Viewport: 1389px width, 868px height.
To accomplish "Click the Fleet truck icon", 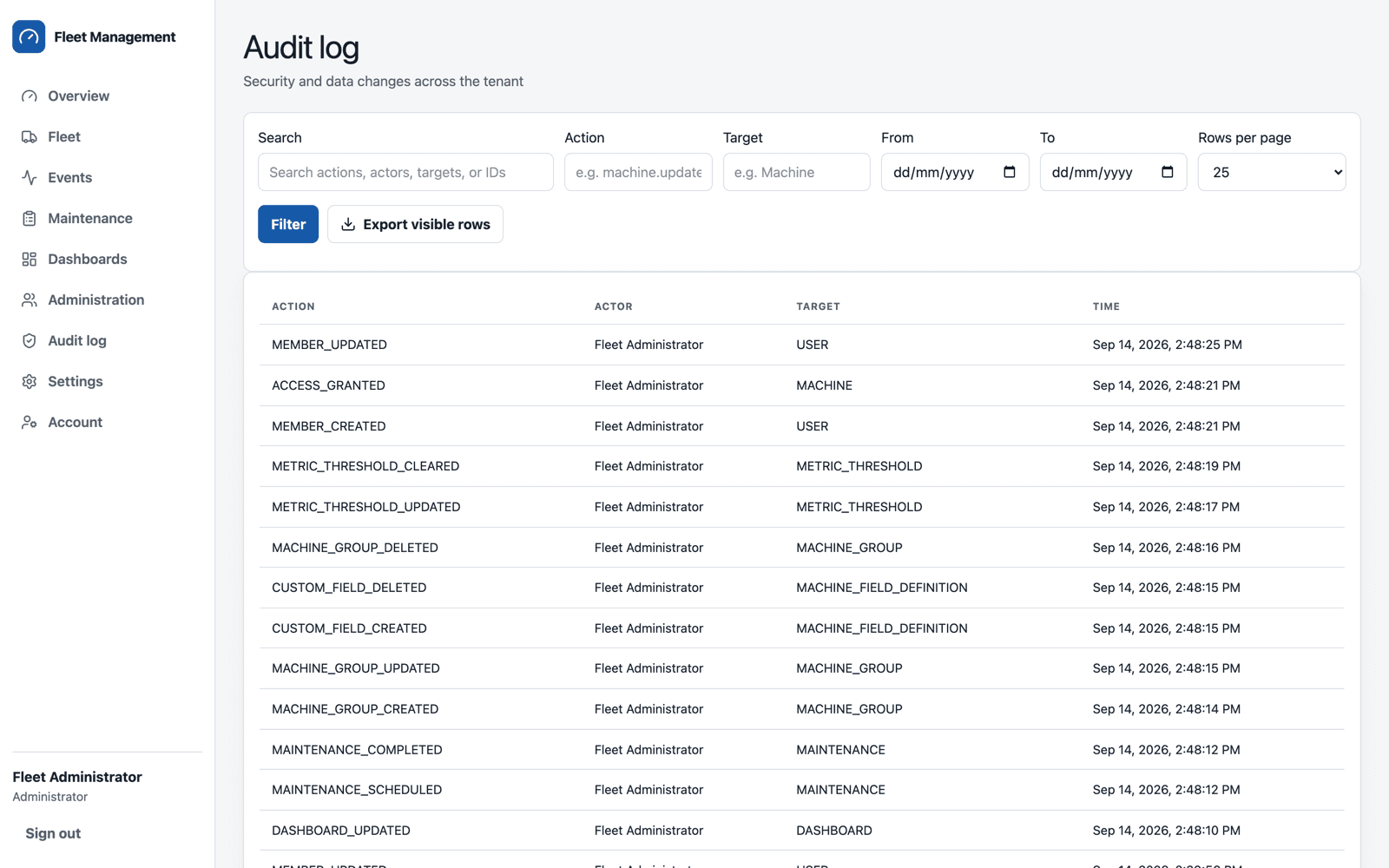I will click(x=30, y=137).
